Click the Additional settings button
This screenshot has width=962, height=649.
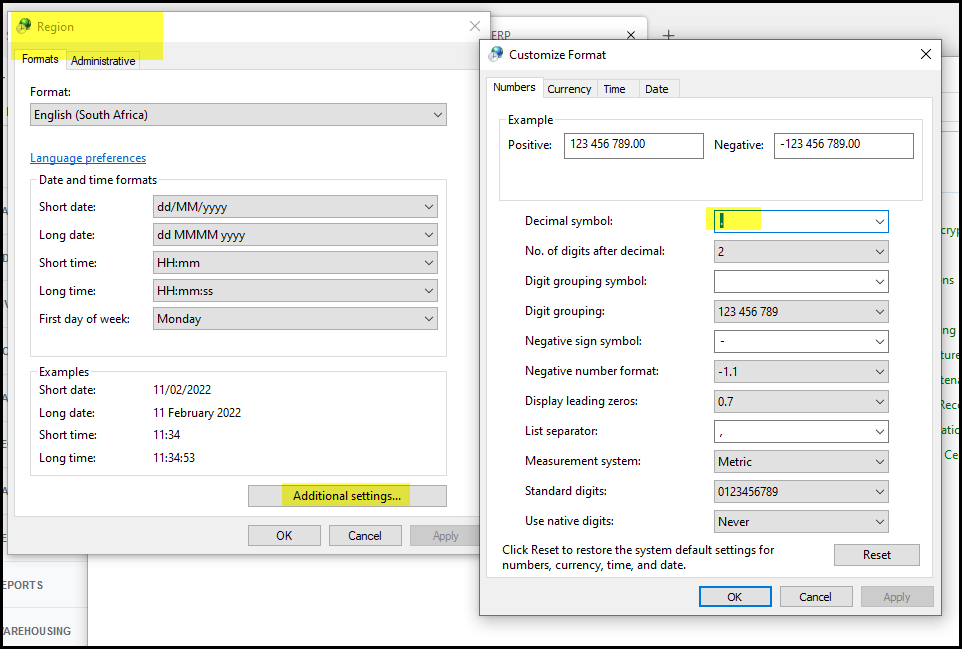click(347, 496)
